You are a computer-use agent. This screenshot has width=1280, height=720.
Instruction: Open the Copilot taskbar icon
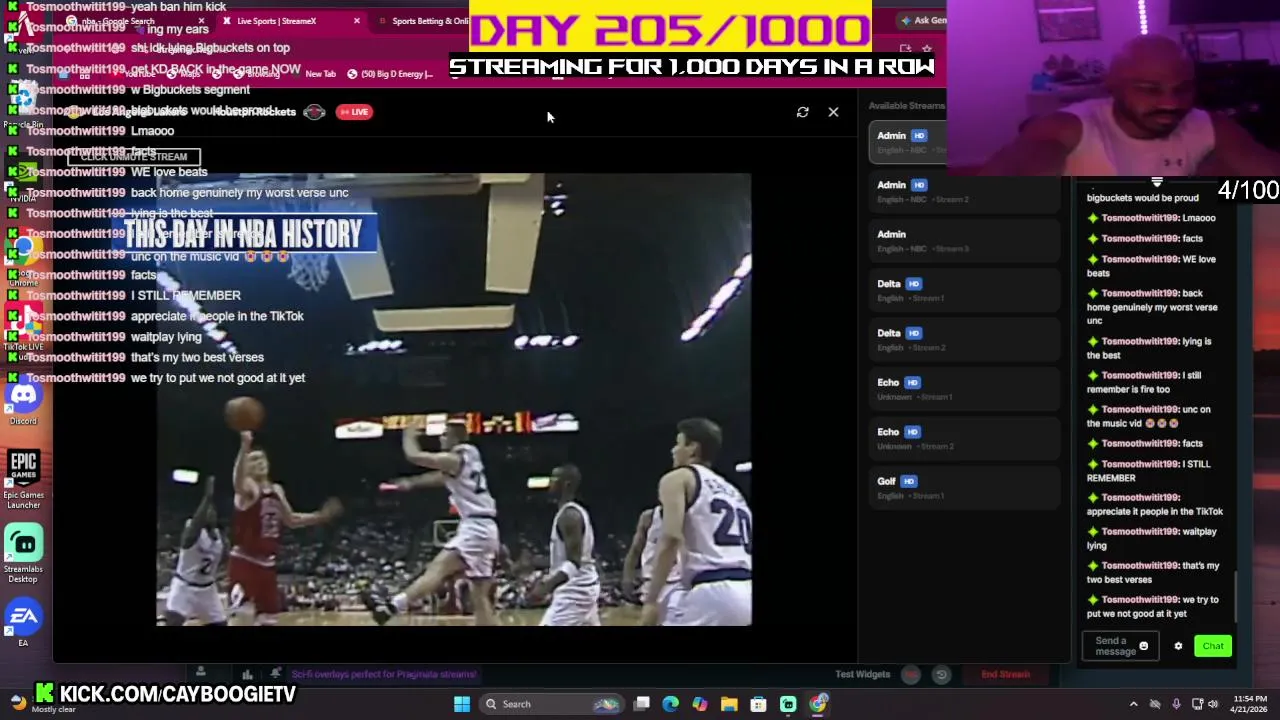(x=700, y=704)
